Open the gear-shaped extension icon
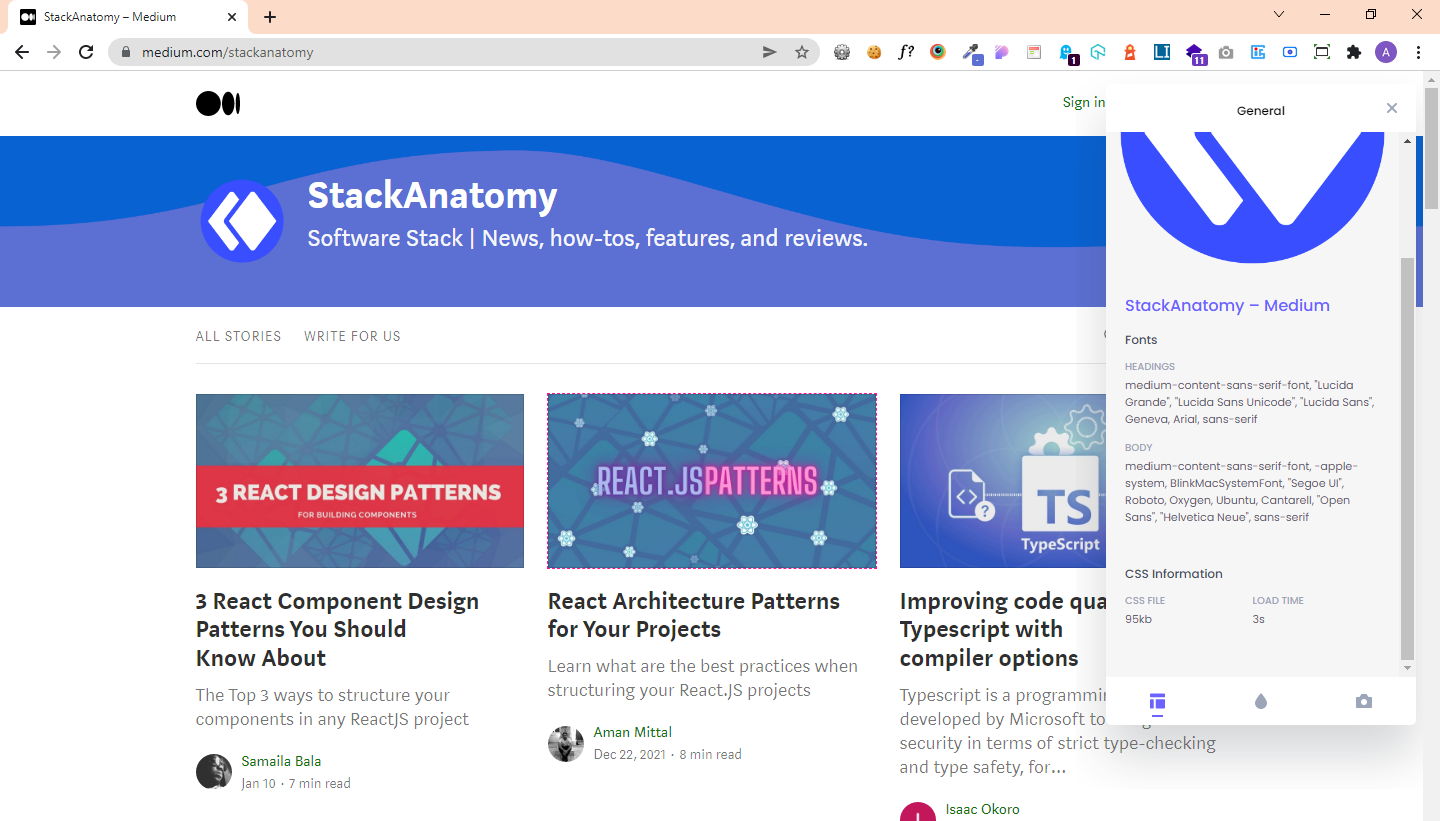Viewport: 1440px width, 821px height. coord(842,52)
